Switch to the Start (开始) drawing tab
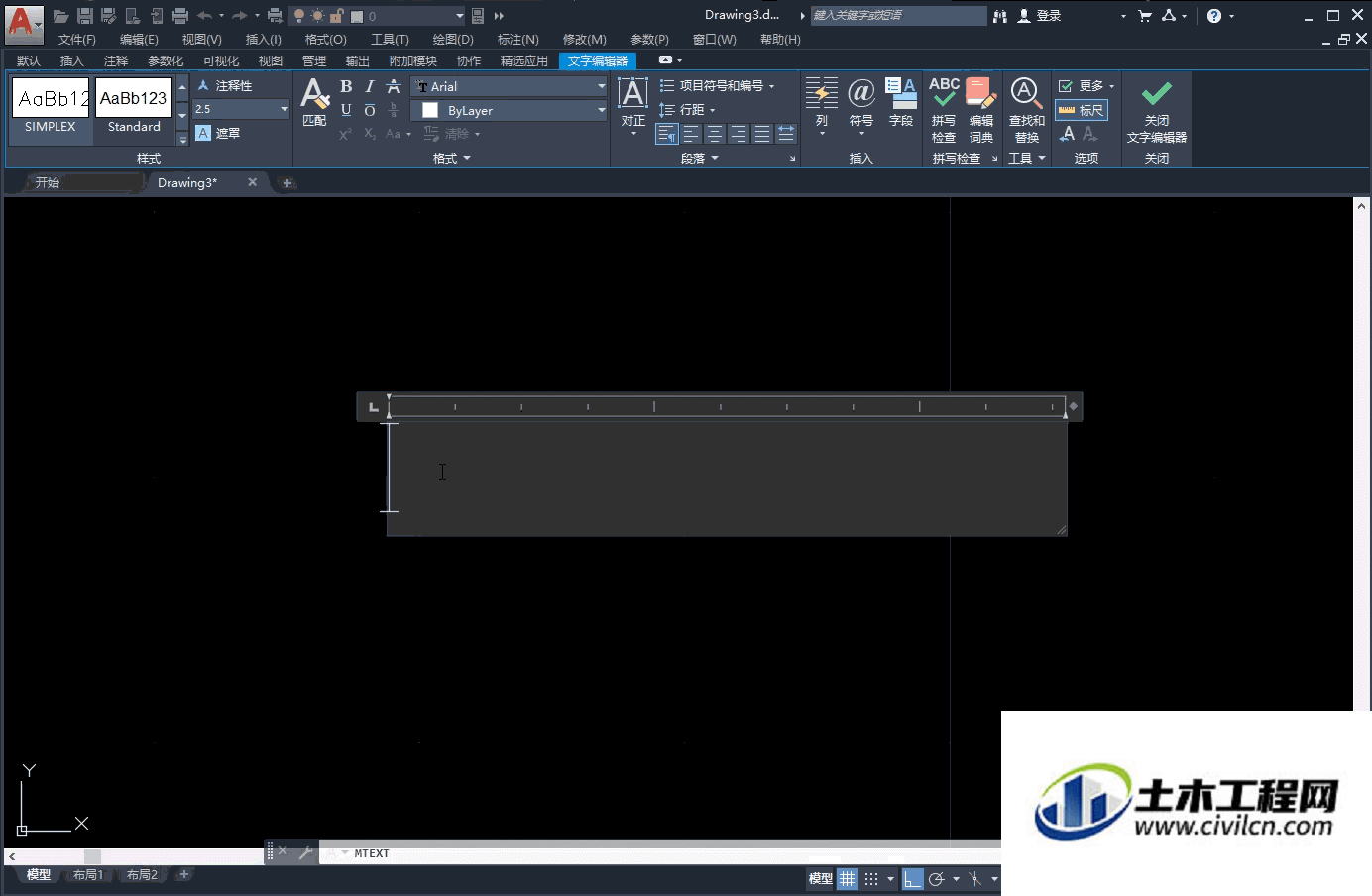Image resolution: width=1372 pixels, height=896 pixels. [x=48, y=183]
